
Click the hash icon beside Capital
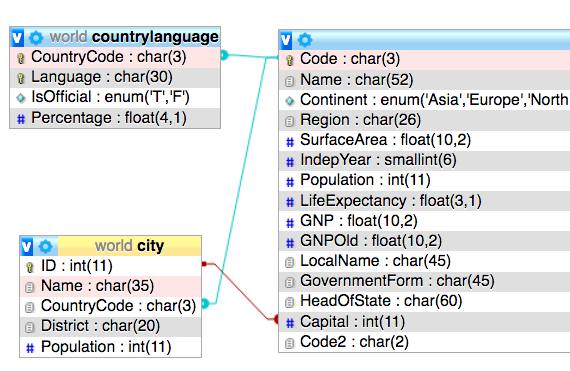[x=290, y=323]
